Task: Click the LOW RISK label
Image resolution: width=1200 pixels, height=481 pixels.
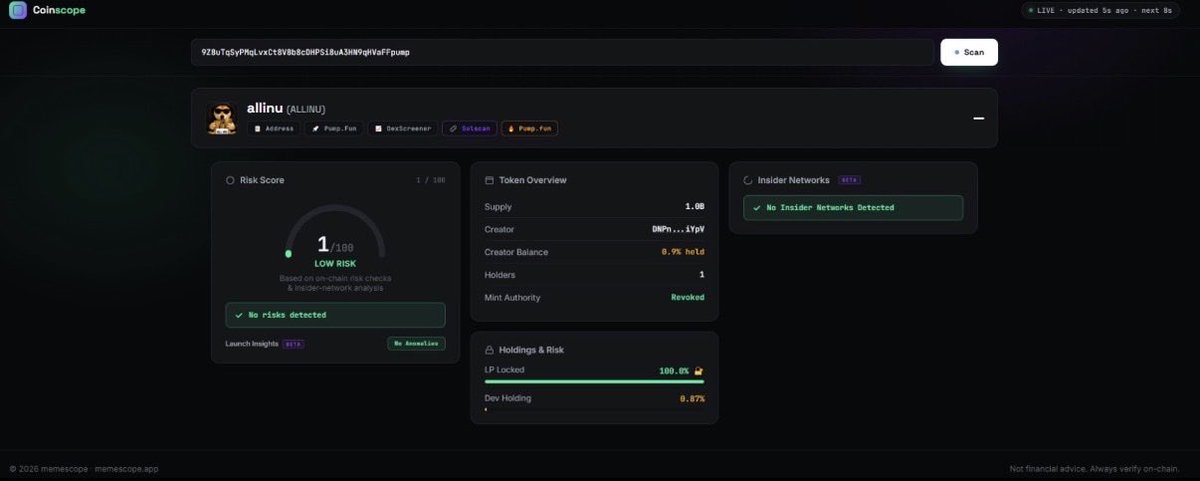Action: [335, 264]
